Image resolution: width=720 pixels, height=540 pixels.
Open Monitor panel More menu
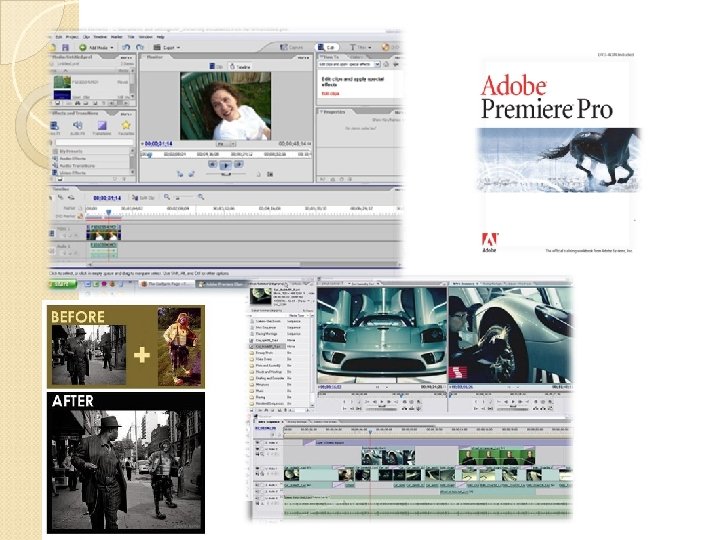click(x=303, y=57)
